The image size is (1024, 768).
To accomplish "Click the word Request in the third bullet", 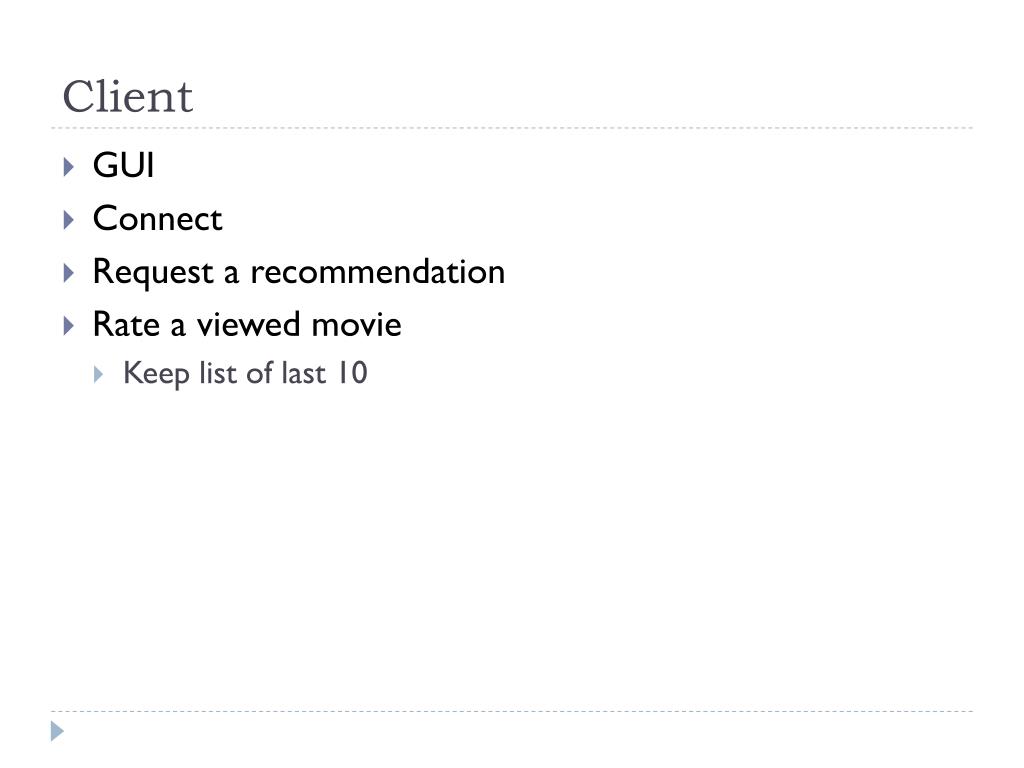I will pos(153,272).
